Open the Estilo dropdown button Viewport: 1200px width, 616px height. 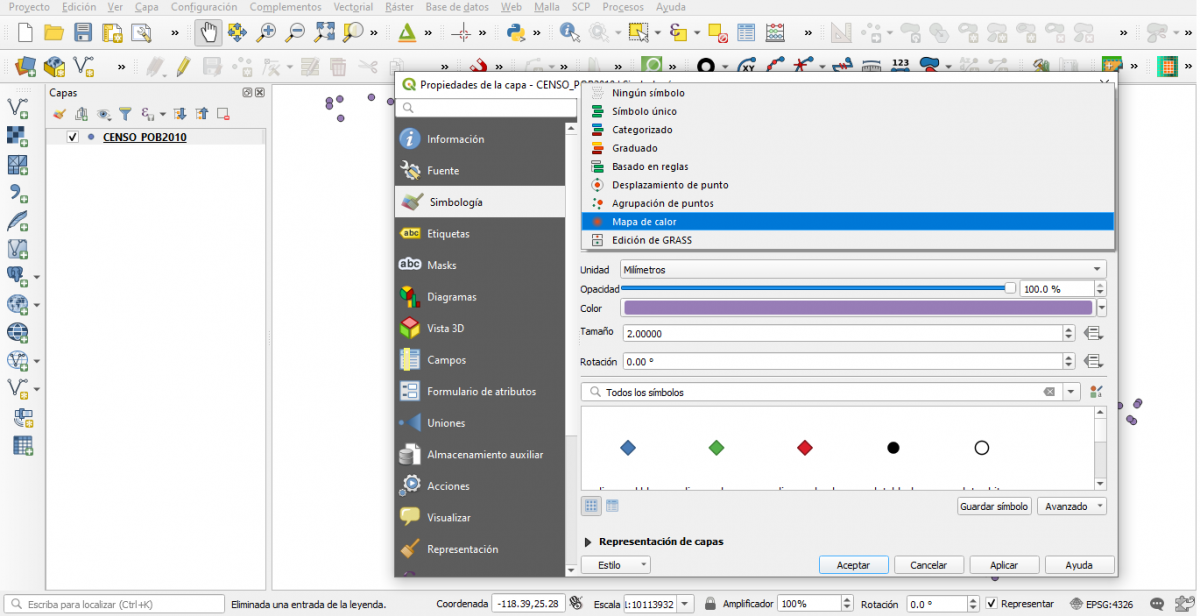pyautogui.click(x=615, y=565)
